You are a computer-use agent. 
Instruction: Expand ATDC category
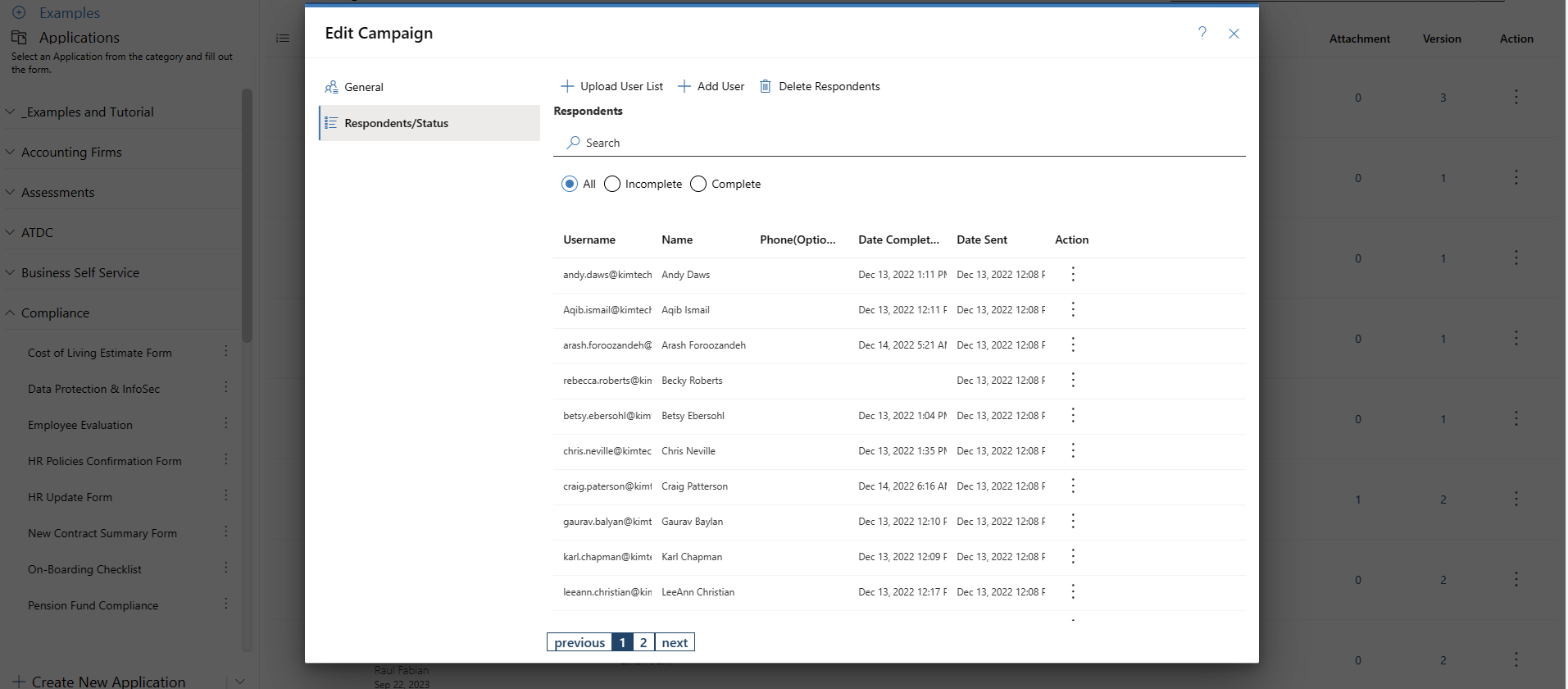(10, 232)
